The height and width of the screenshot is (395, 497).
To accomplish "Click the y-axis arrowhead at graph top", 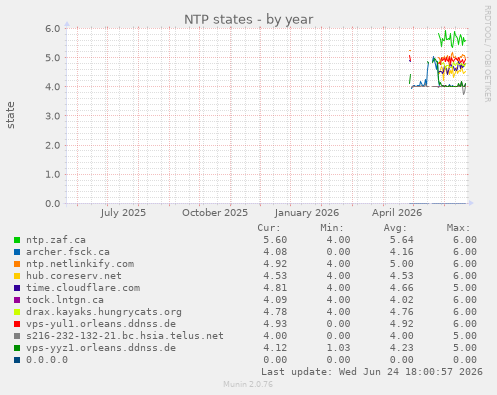I will [x=67, y=24].
